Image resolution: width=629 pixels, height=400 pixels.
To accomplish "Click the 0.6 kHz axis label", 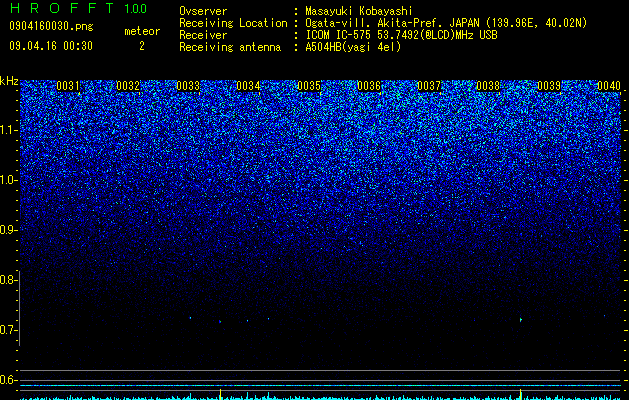I will coord(8,380).
